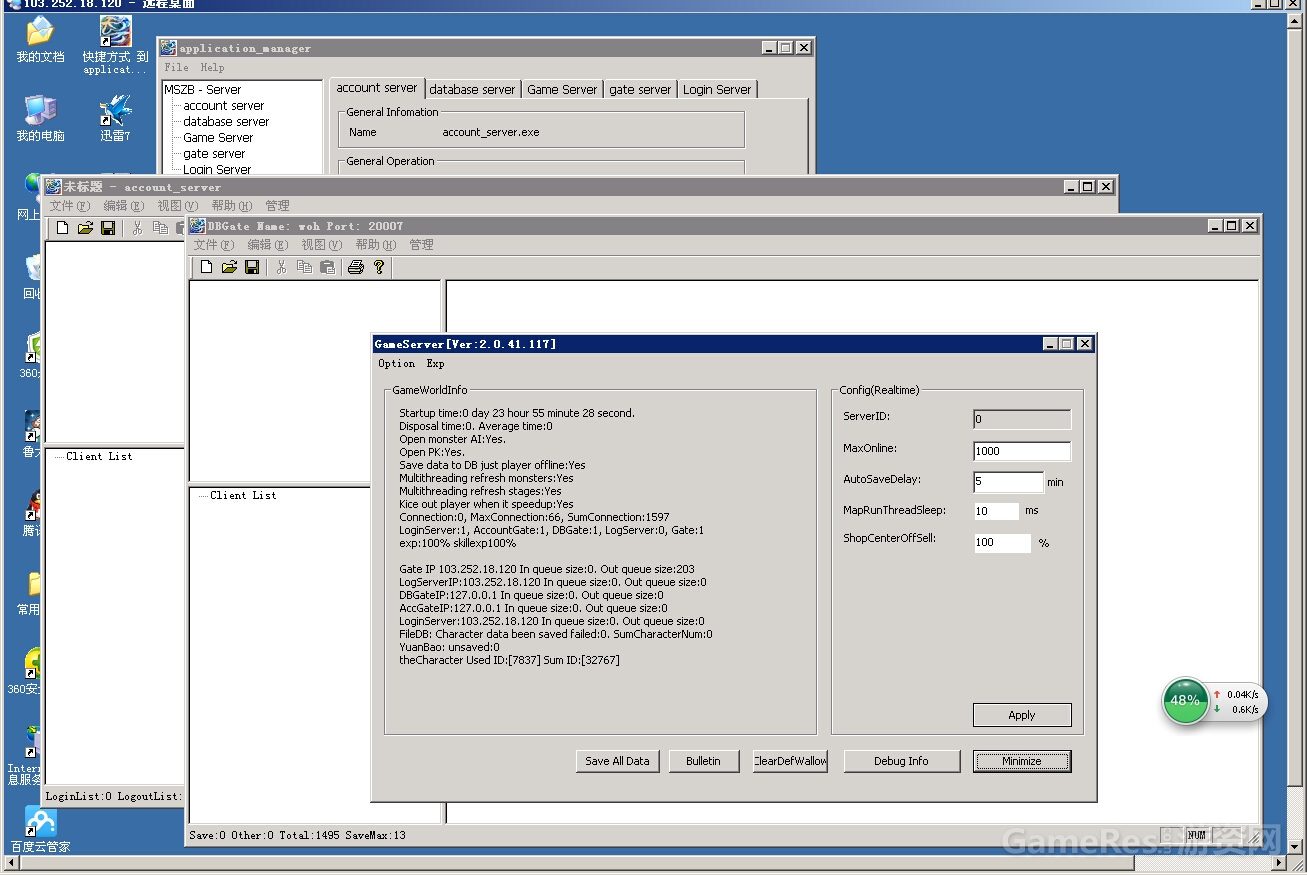This screenshot has width=1307, height=875.
Task: Click Cut scissors icon in account_server toolbar
Action: pos(137,228)
